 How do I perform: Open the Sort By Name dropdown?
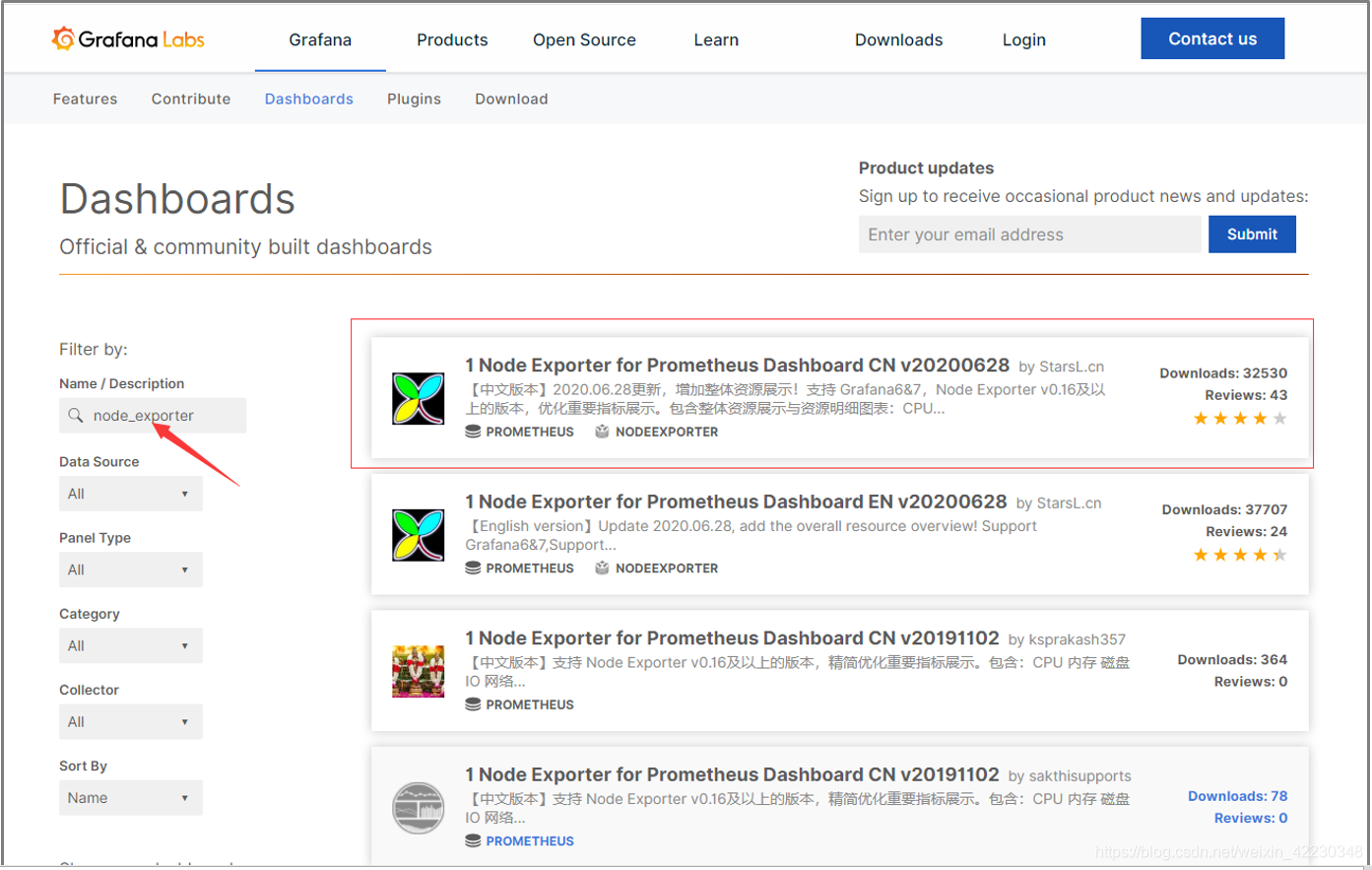pyautogui.click(x=131, y=798)
